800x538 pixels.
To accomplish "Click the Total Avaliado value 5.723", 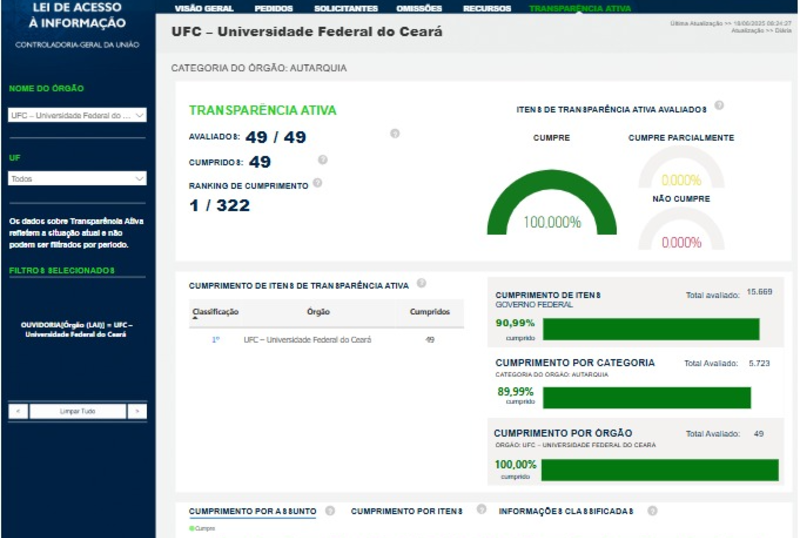I will click(x=759, y=363).
